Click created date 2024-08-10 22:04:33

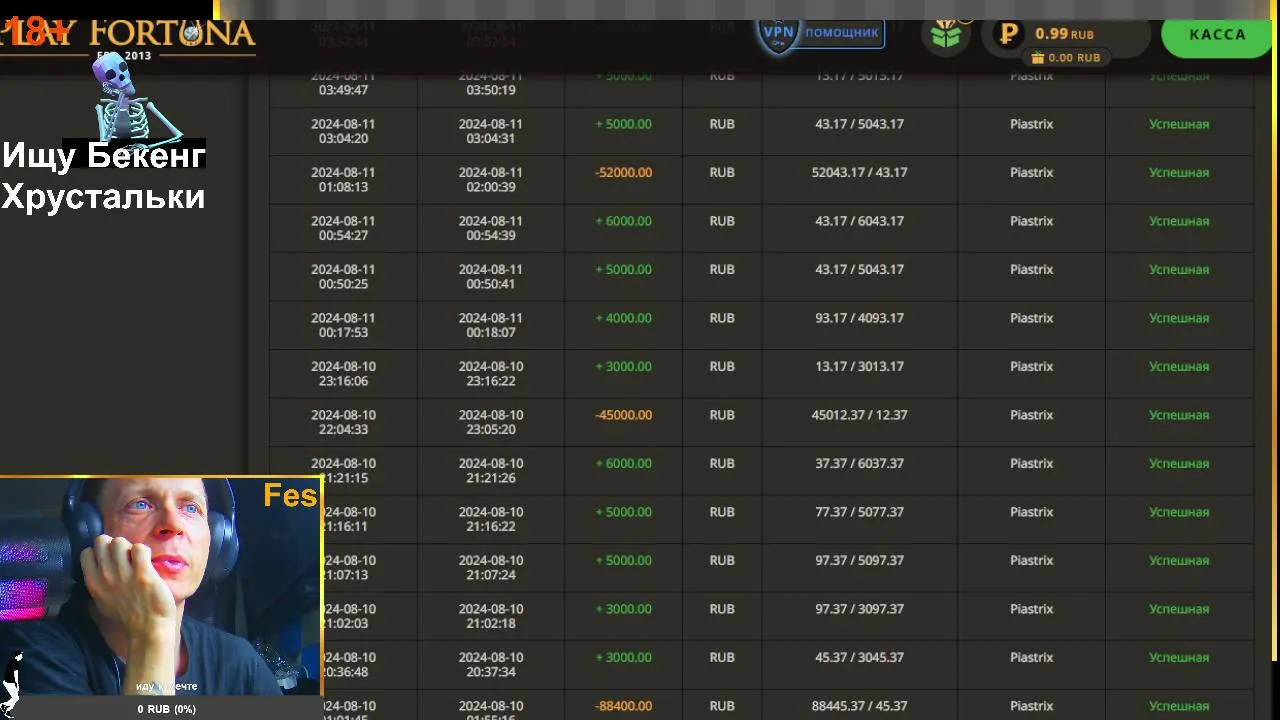[343, 422]
